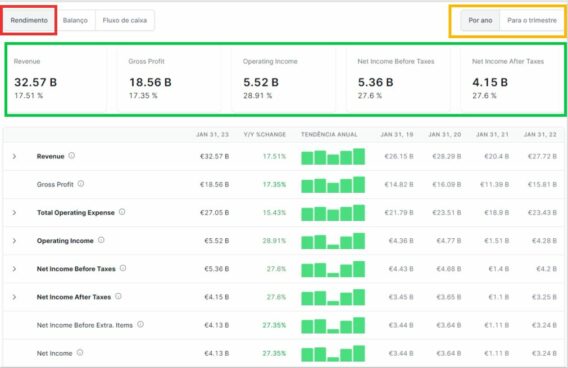The width and height of the screenshot is (568, 368).
Task: Click the Gross Profit 2022 value €15.81 B
Action: point(542,185)
